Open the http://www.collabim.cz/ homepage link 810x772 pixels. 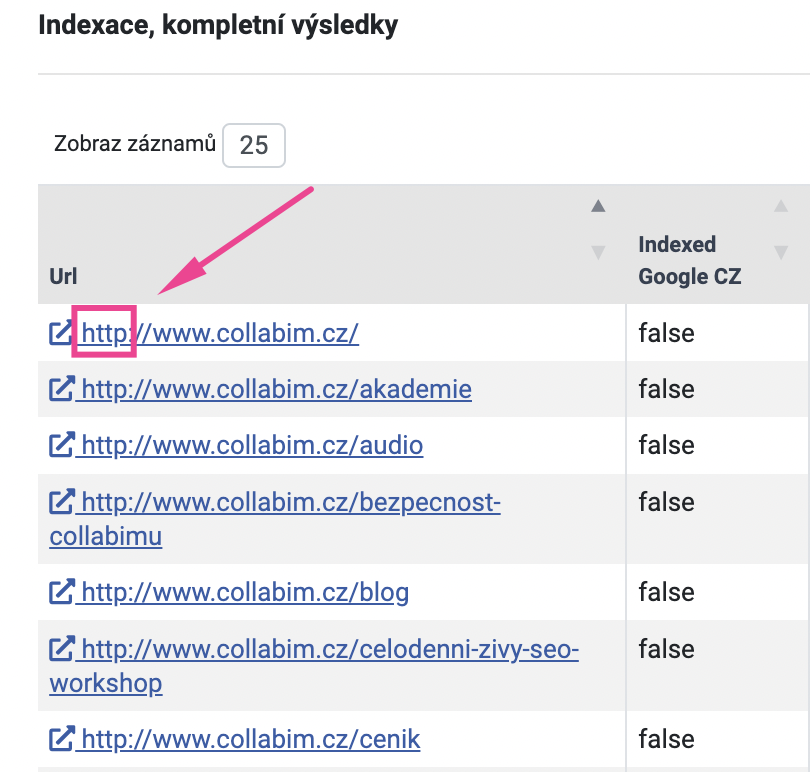click(x=220, y=332)
